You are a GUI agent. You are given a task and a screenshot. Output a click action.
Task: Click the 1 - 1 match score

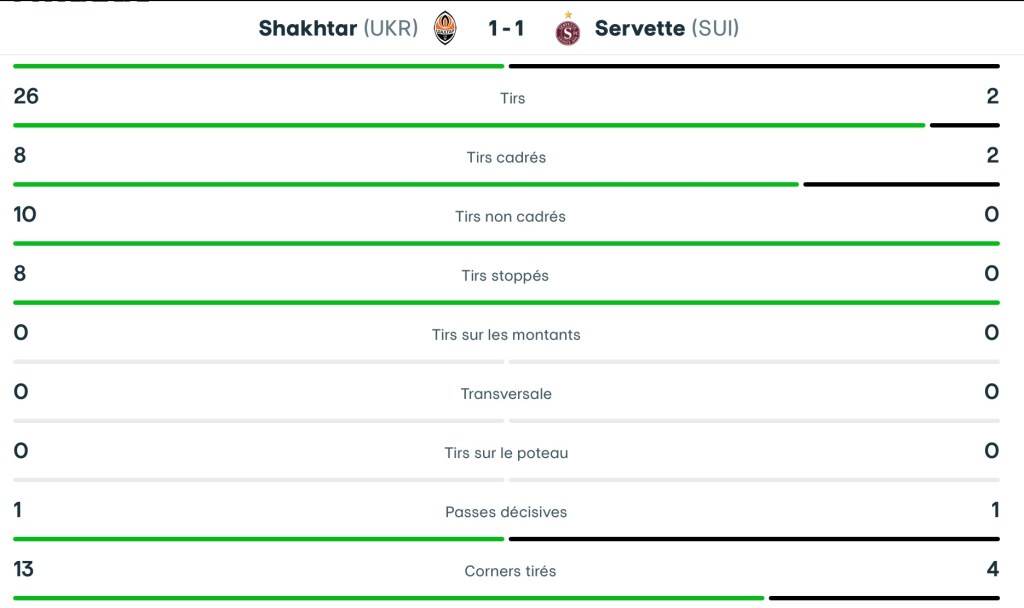click(x=506, y=28)
